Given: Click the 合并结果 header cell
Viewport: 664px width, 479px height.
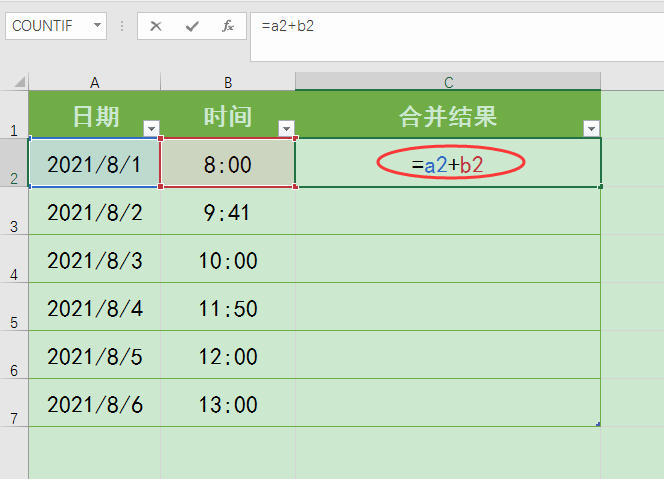Looking at the screenshot, I should (448, 114).
